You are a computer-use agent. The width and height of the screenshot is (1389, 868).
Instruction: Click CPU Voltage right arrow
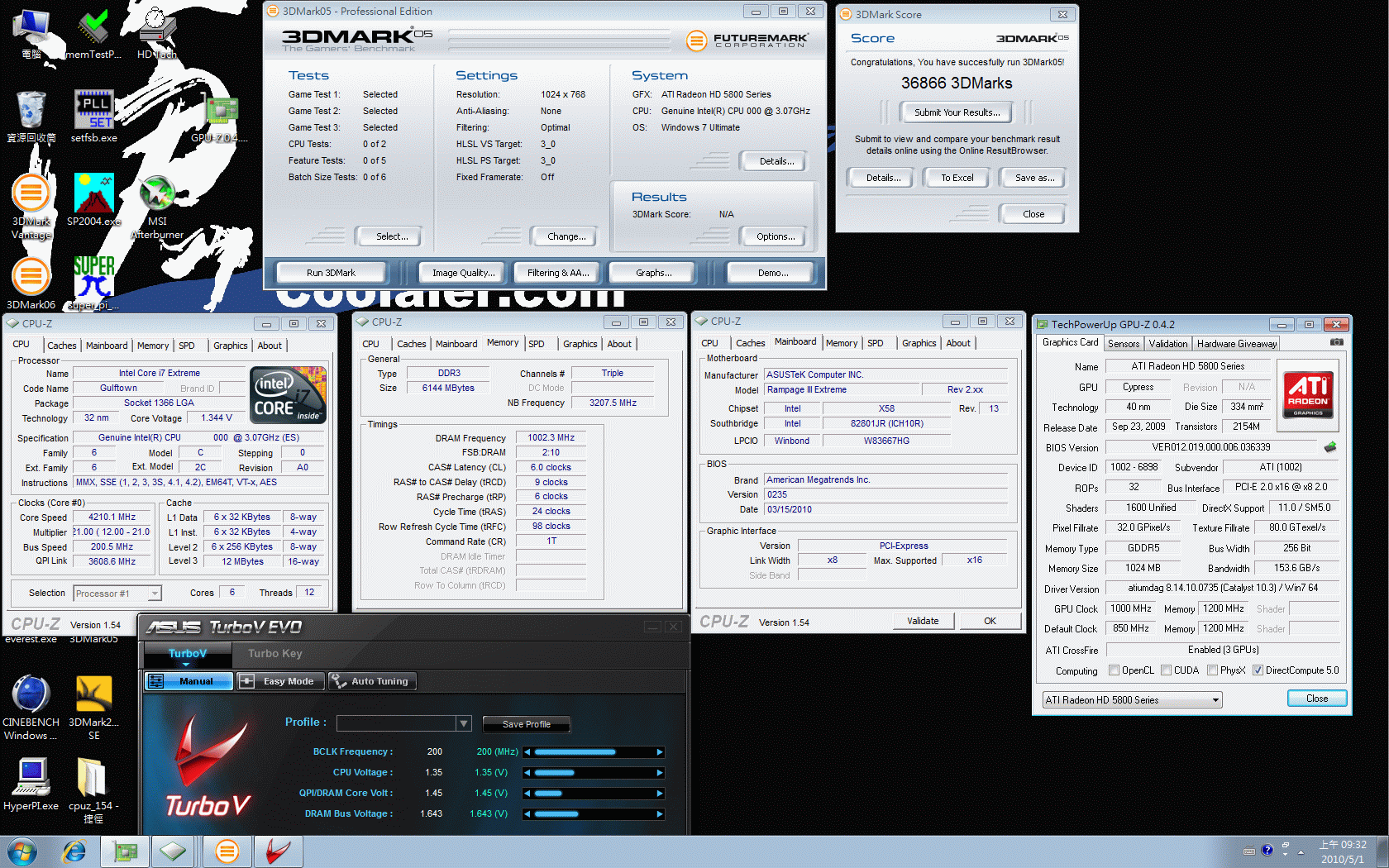point(659,773)
